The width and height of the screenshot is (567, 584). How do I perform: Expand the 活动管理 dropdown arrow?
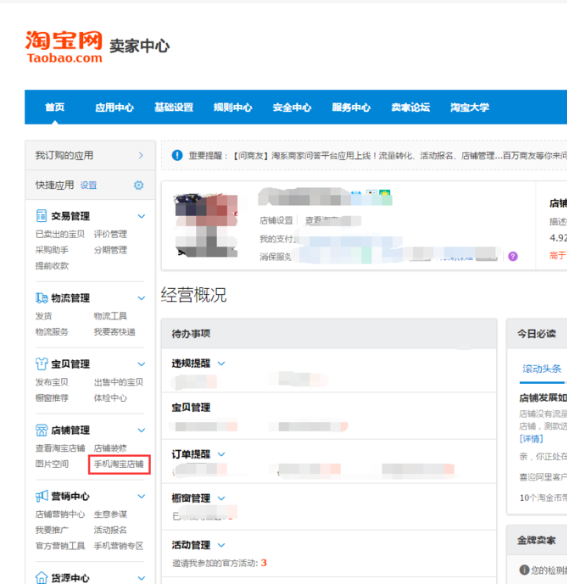[x=221, y=545]
